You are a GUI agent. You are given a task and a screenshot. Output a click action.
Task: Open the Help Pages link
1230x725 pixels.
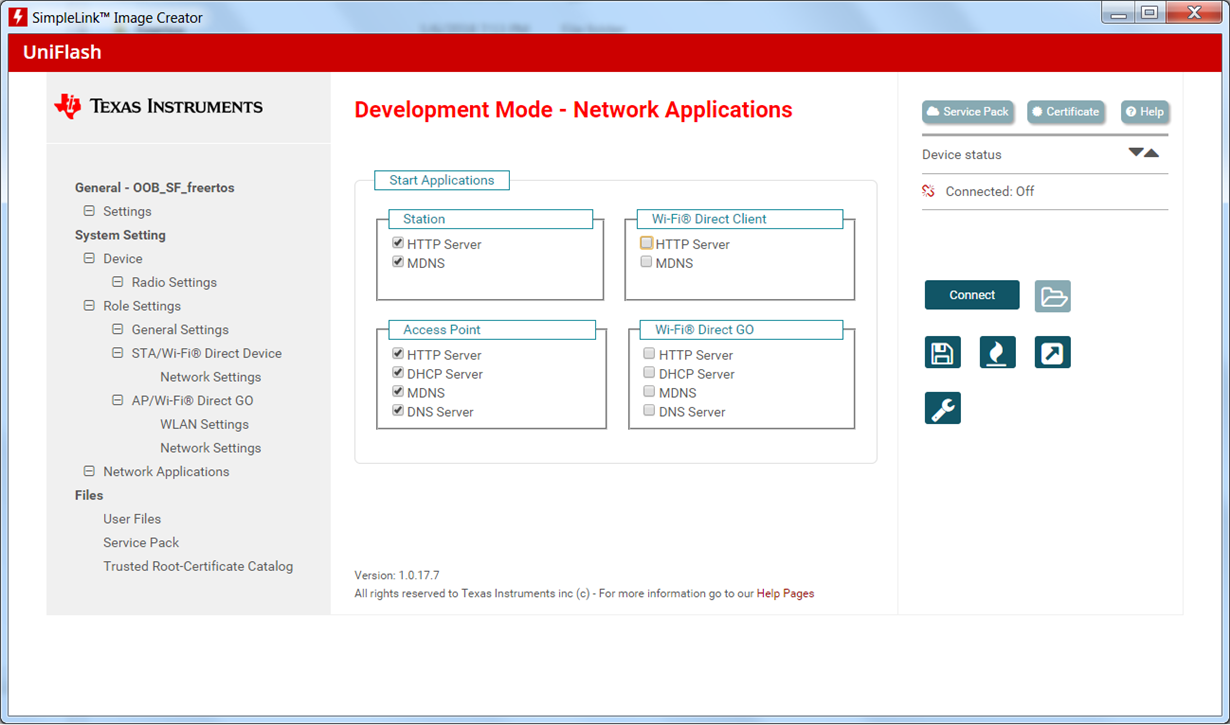785,593
